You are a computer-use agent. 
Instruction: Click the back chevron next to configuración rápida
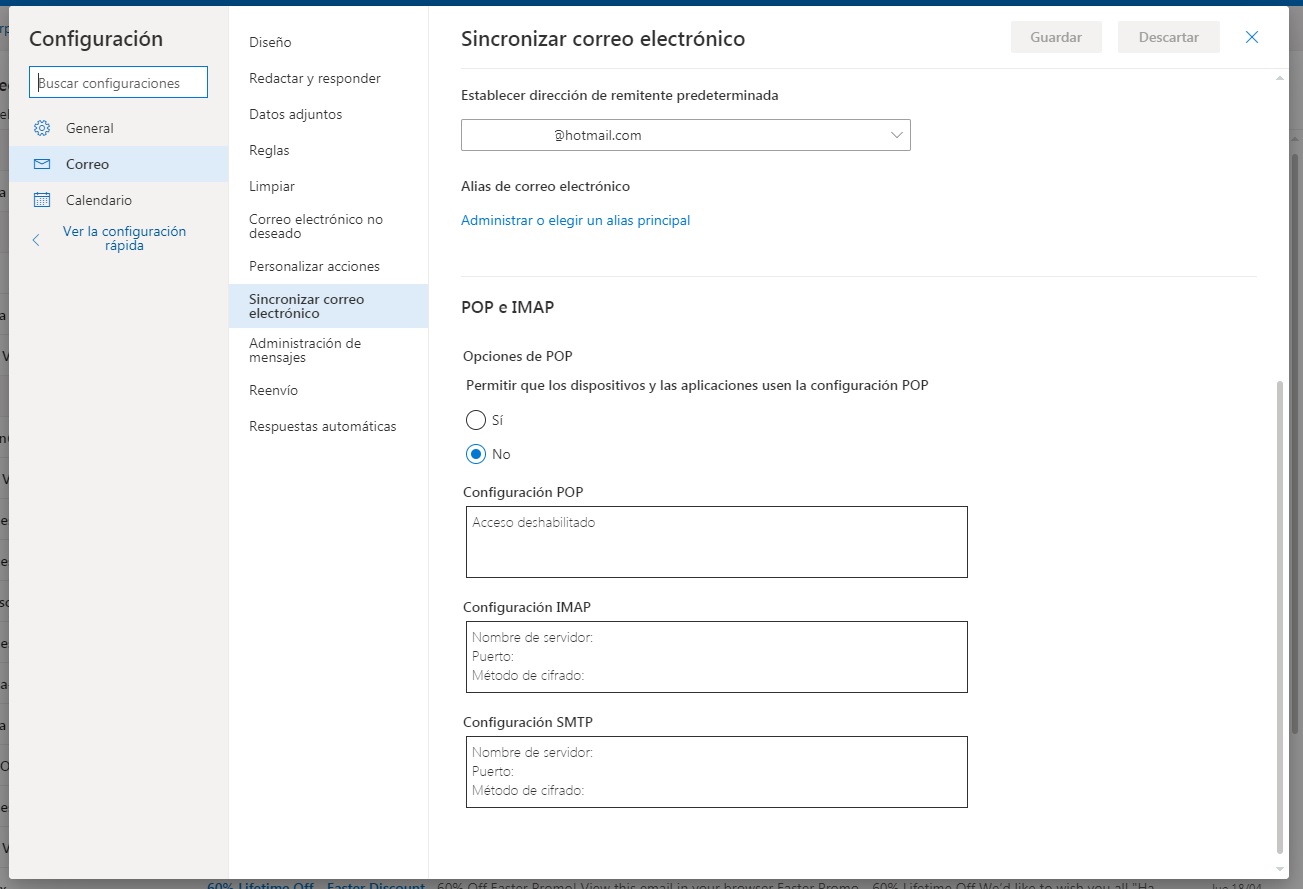pyautogui.click(x=35, y=238)
